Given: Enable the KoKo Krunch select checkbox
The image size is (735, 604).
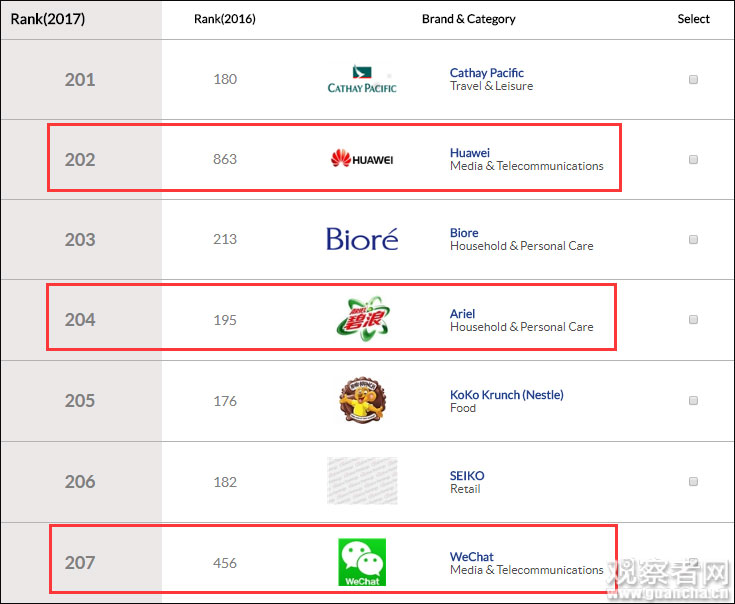Looking at the screenshot, I should [693, 401].
